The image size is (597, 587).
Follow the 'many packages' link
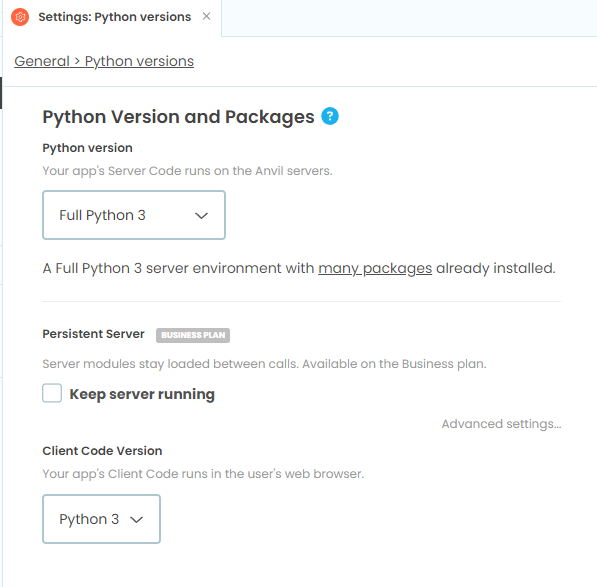coord(375,268)
